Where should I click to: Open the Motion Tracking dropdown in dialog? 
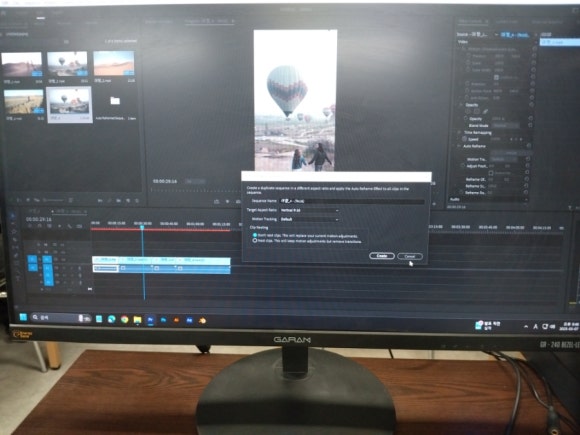point(310,219)
